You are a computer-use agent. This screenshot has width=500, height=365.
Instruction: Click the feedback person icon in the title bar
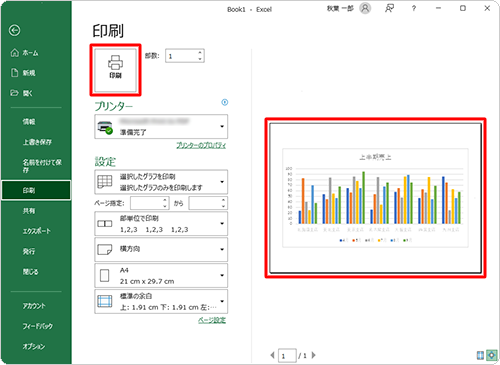[x=389, y=8]
